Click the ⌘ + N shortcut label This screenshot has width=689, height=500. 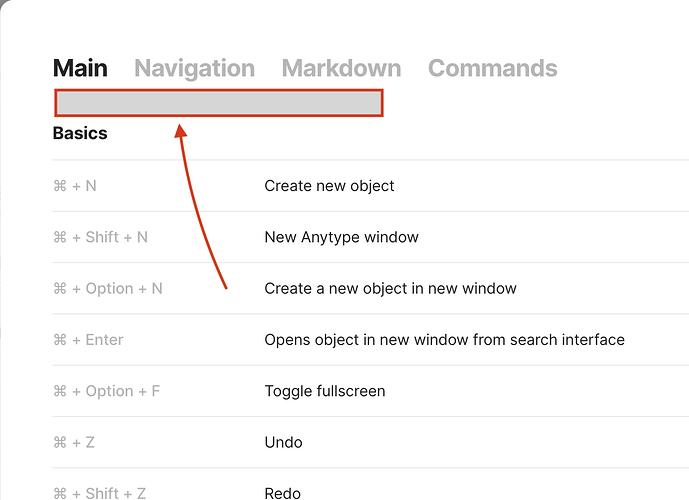(x=75, y=186)
